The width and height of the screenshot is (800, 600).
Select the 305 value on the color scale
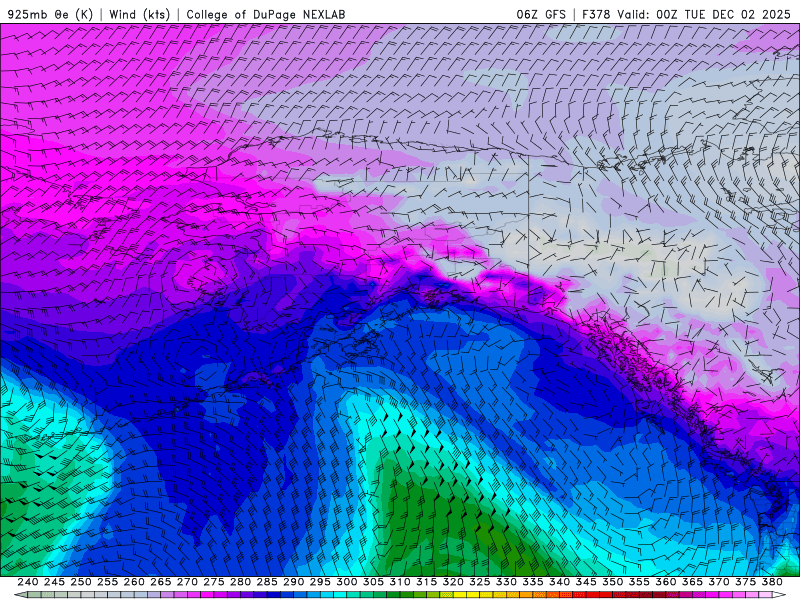tap(373, 582)
